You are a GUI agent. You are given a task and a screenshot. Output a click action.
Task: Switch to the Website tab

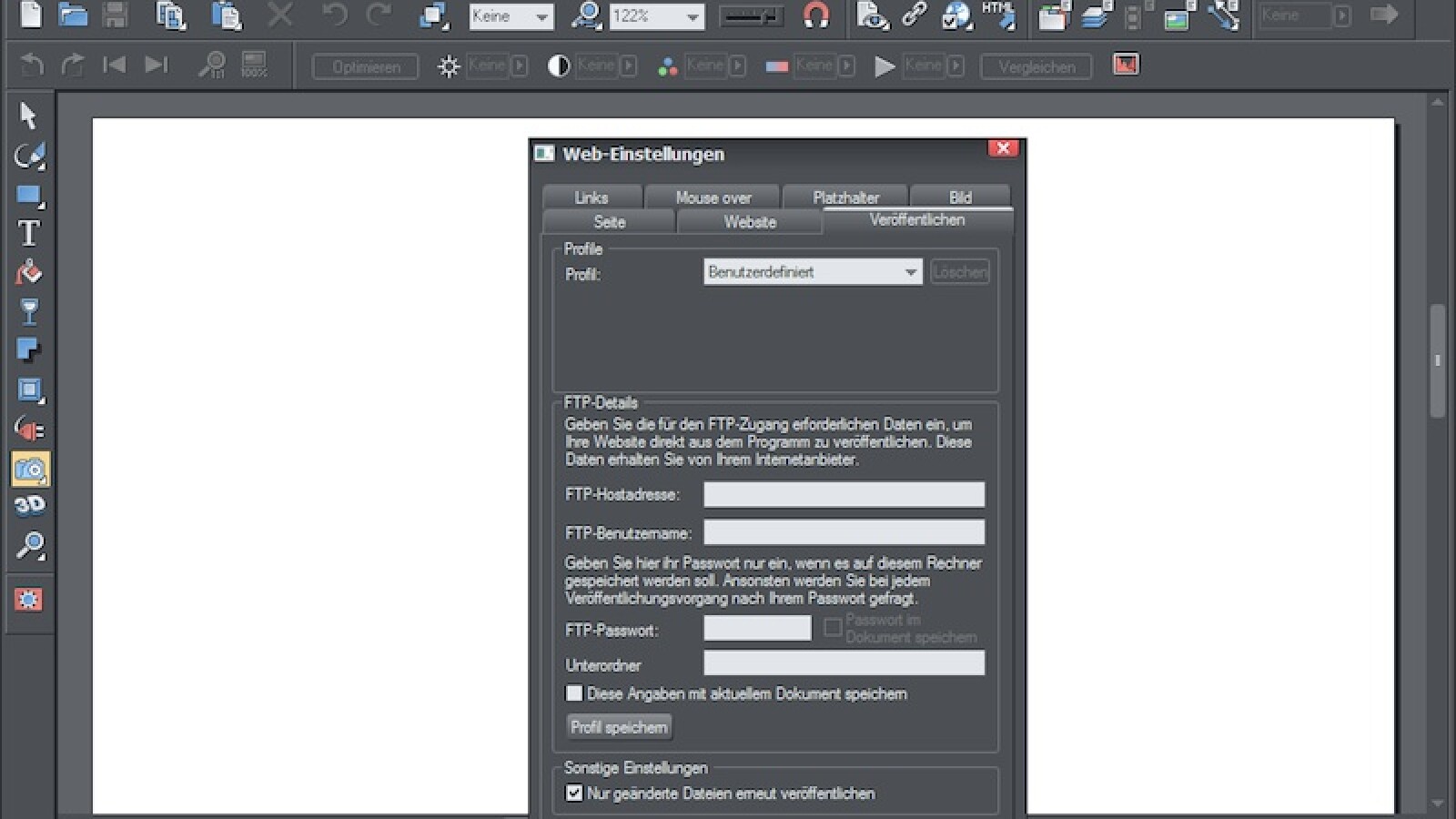pos(749,221)
